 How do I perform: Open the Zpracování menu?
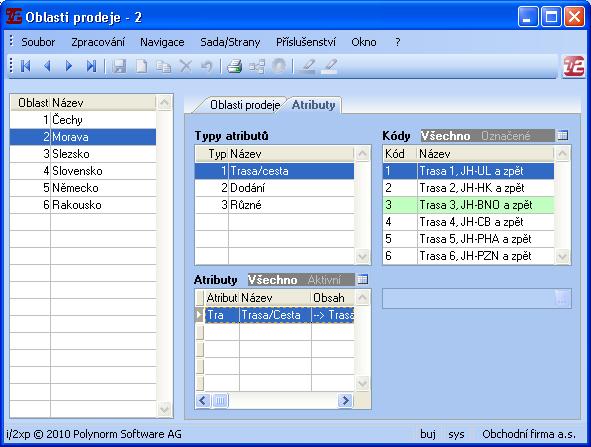tap(98, 42)
